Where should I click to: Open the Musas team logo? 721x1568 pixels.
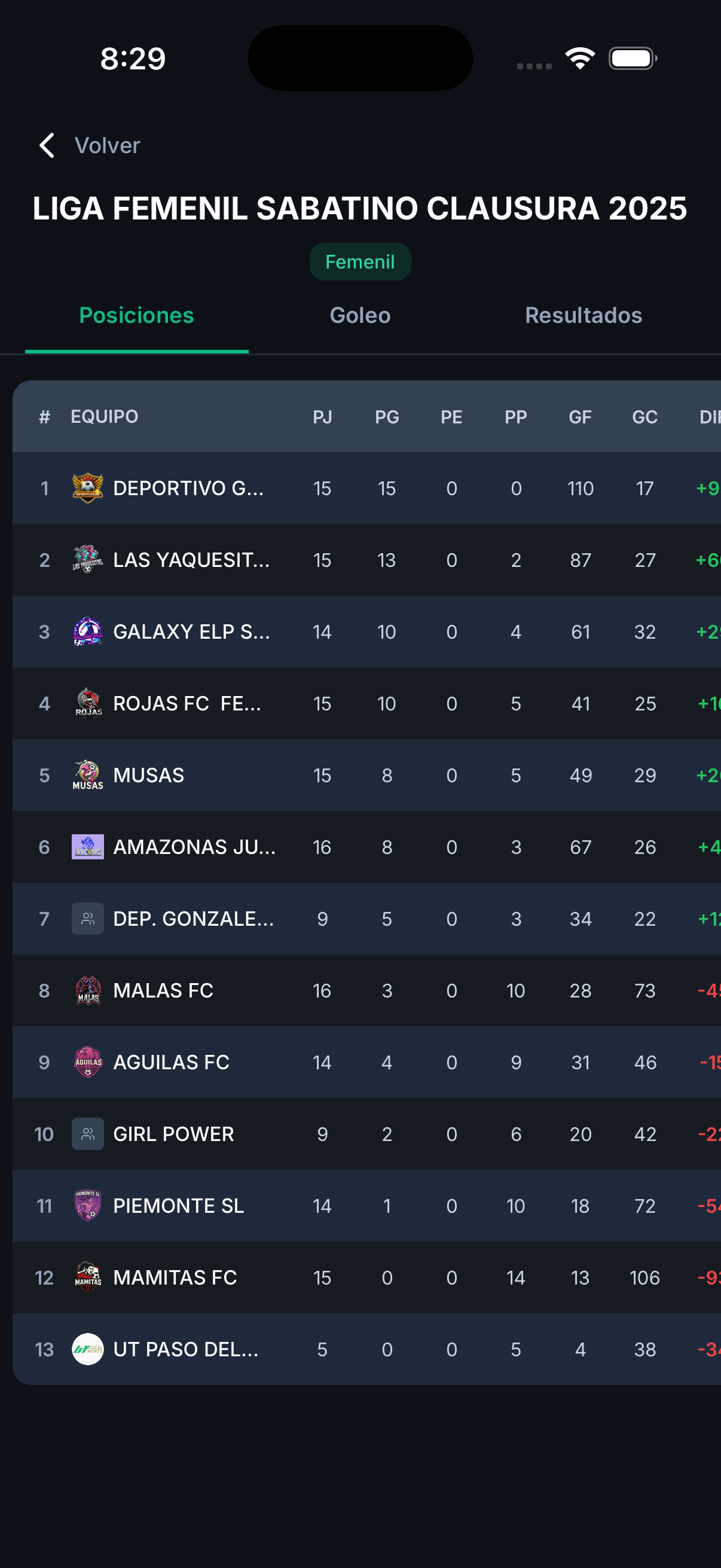88,775
